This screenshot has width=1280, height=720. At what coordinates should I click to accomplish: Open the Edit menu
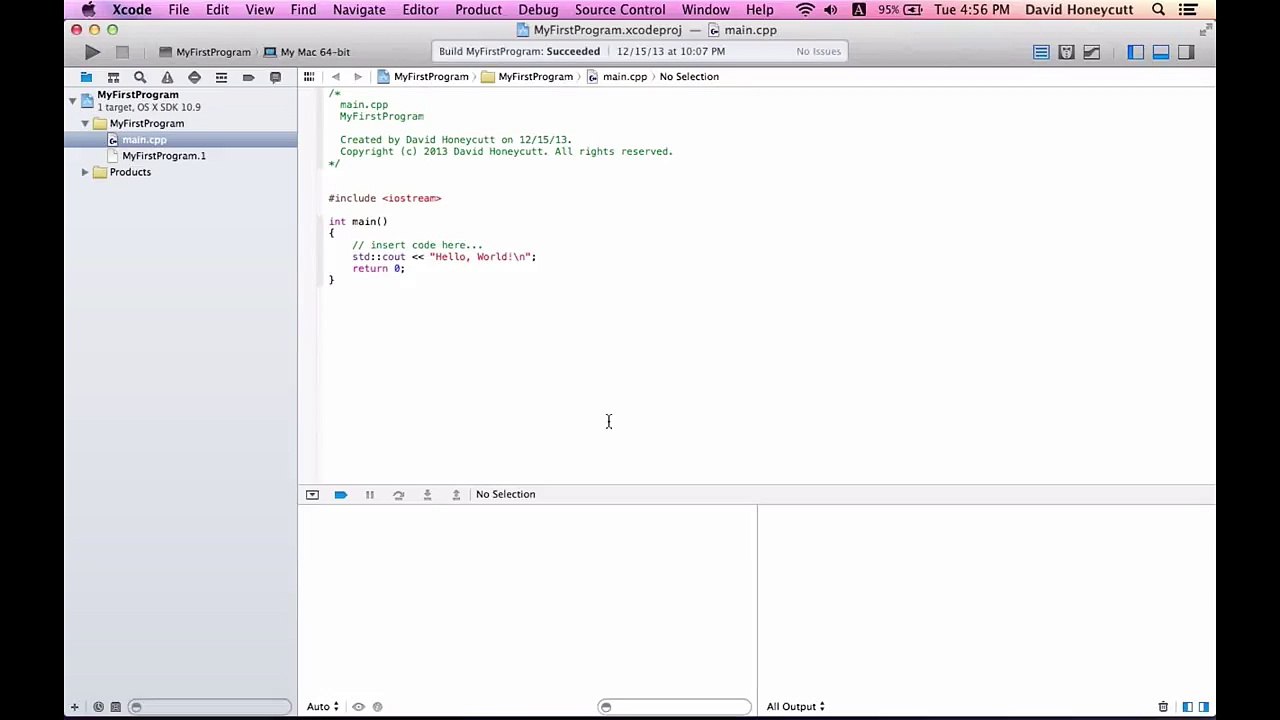click(x=217, y=10)
